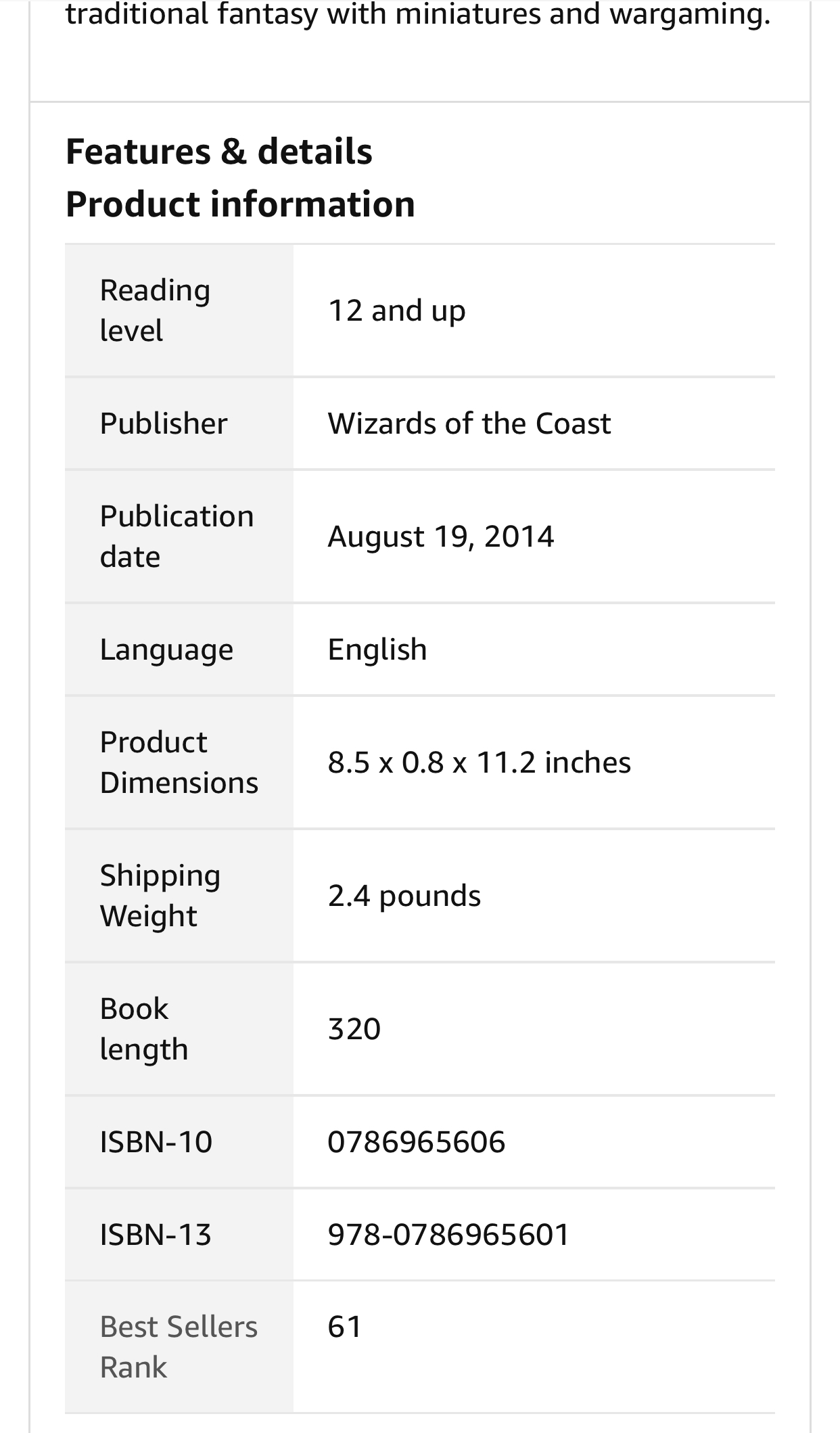Select the Language row label
The height and width of the screenshot is (1433, 840).
coord(166,650)
